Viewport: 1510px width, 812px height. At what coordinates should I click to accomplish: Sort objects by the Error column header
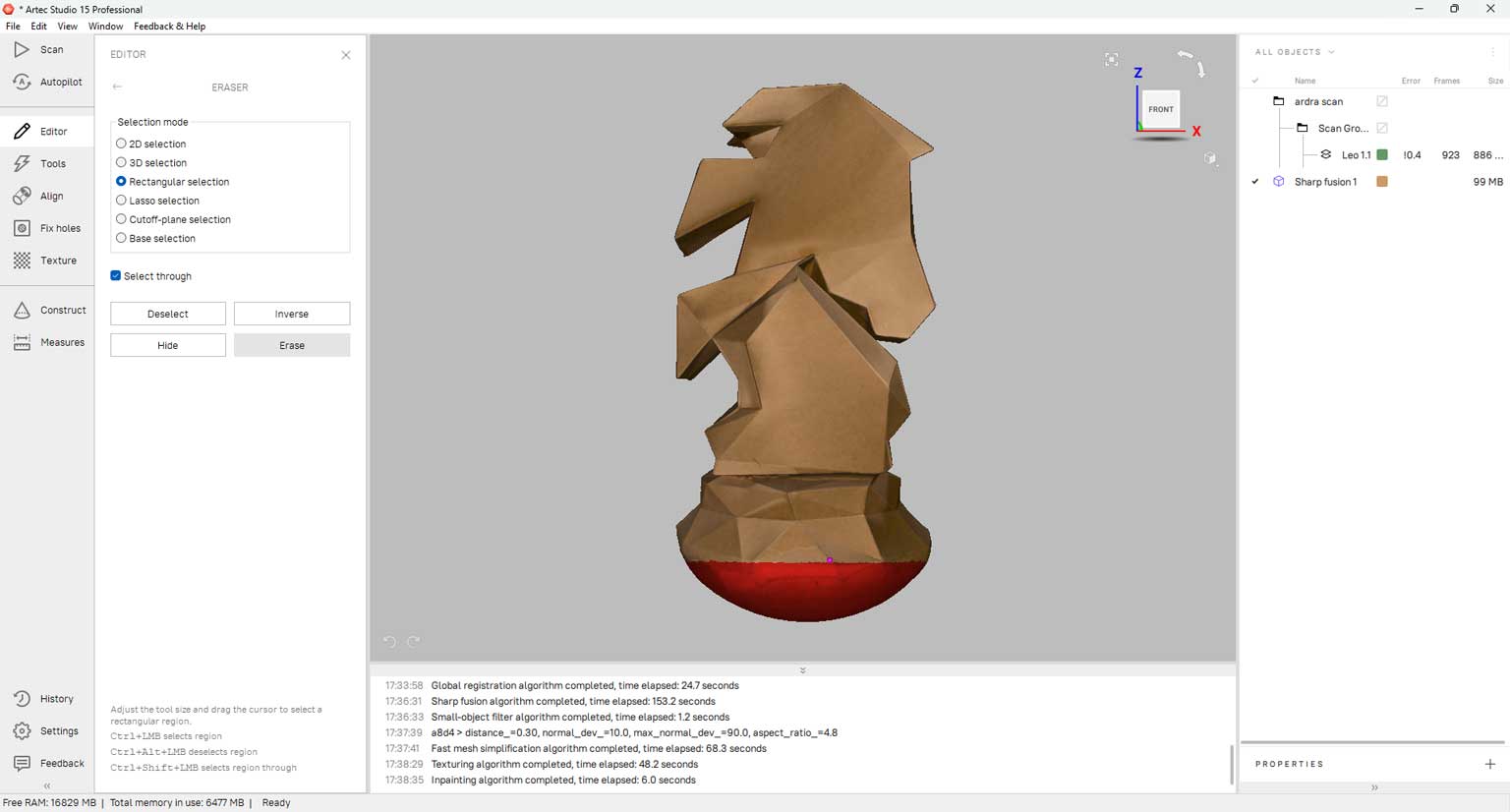1411,81
